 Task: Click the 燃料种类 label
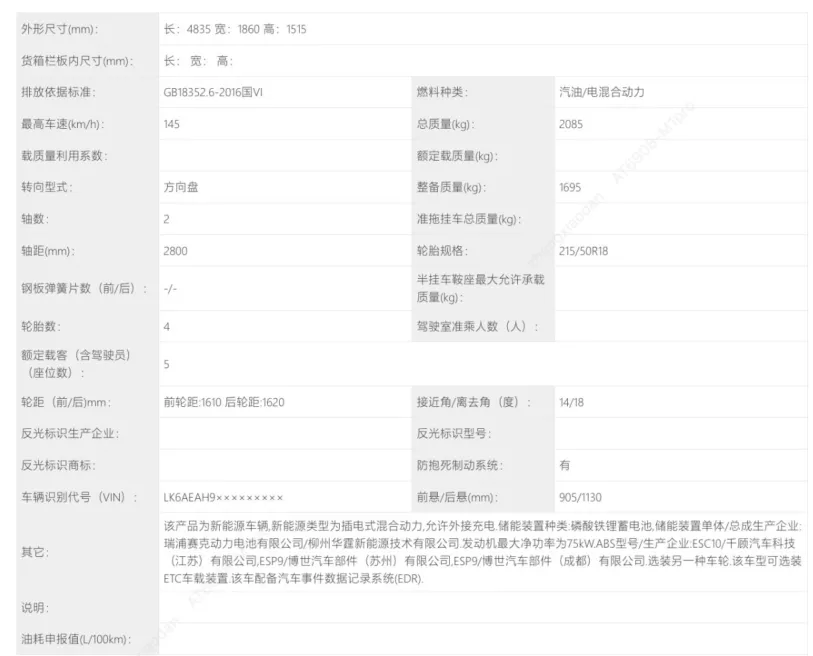pyautogui.click(x=442, y=92)
